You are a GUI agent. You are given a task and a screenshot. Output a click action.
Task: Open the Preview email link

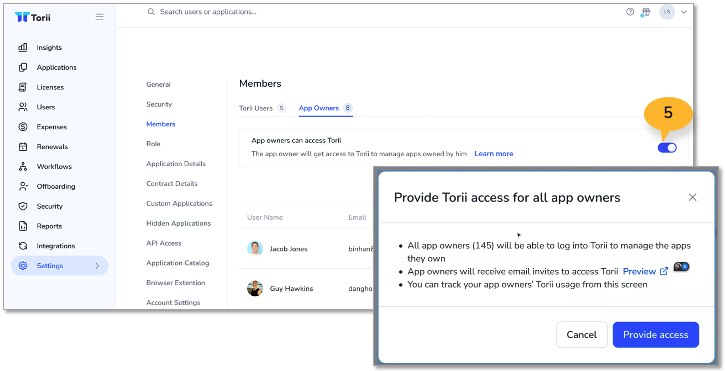(x=639, y=272)
